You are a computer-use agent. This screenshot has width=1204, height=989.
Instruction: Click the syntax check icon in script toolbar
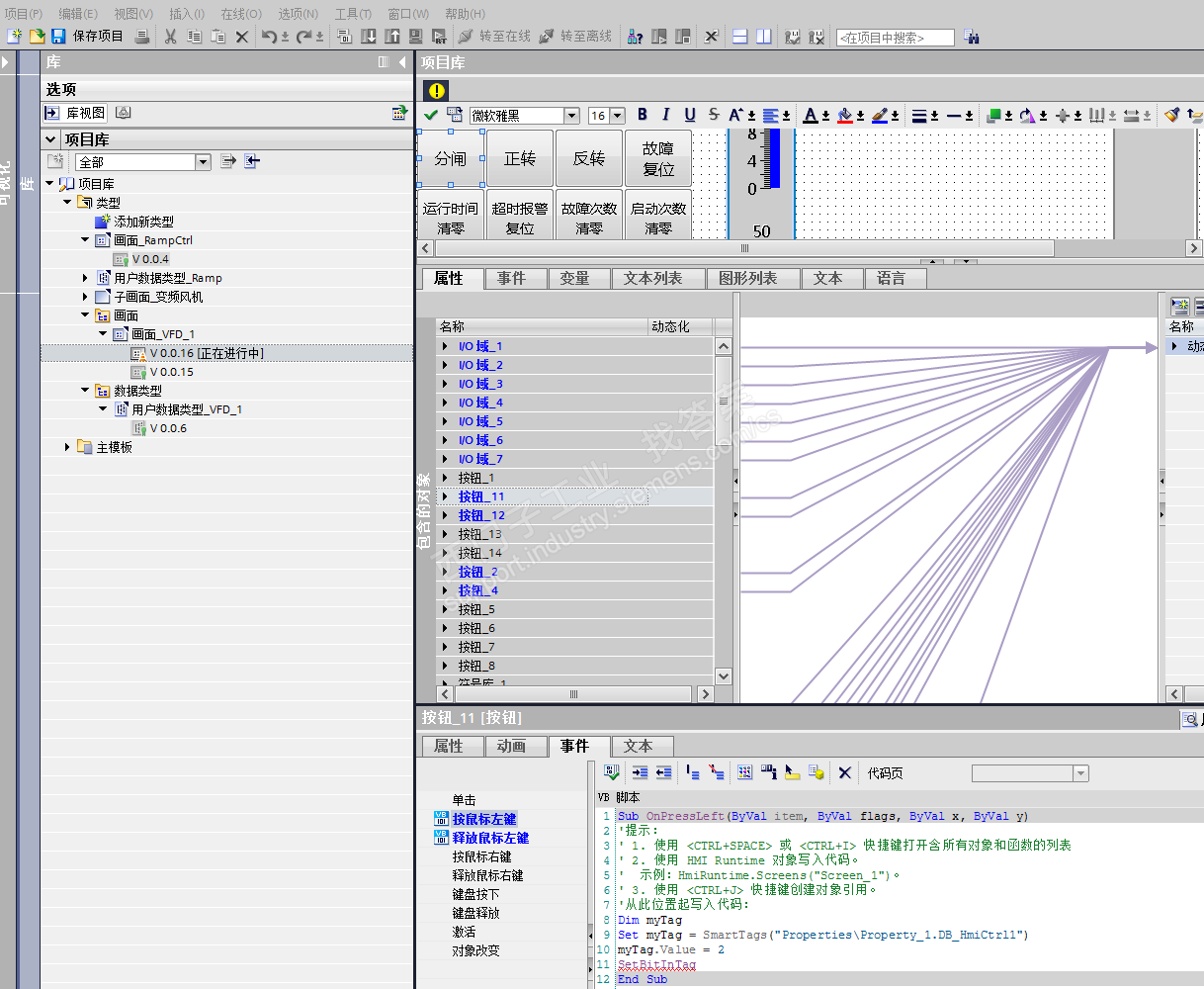point(611,772)
